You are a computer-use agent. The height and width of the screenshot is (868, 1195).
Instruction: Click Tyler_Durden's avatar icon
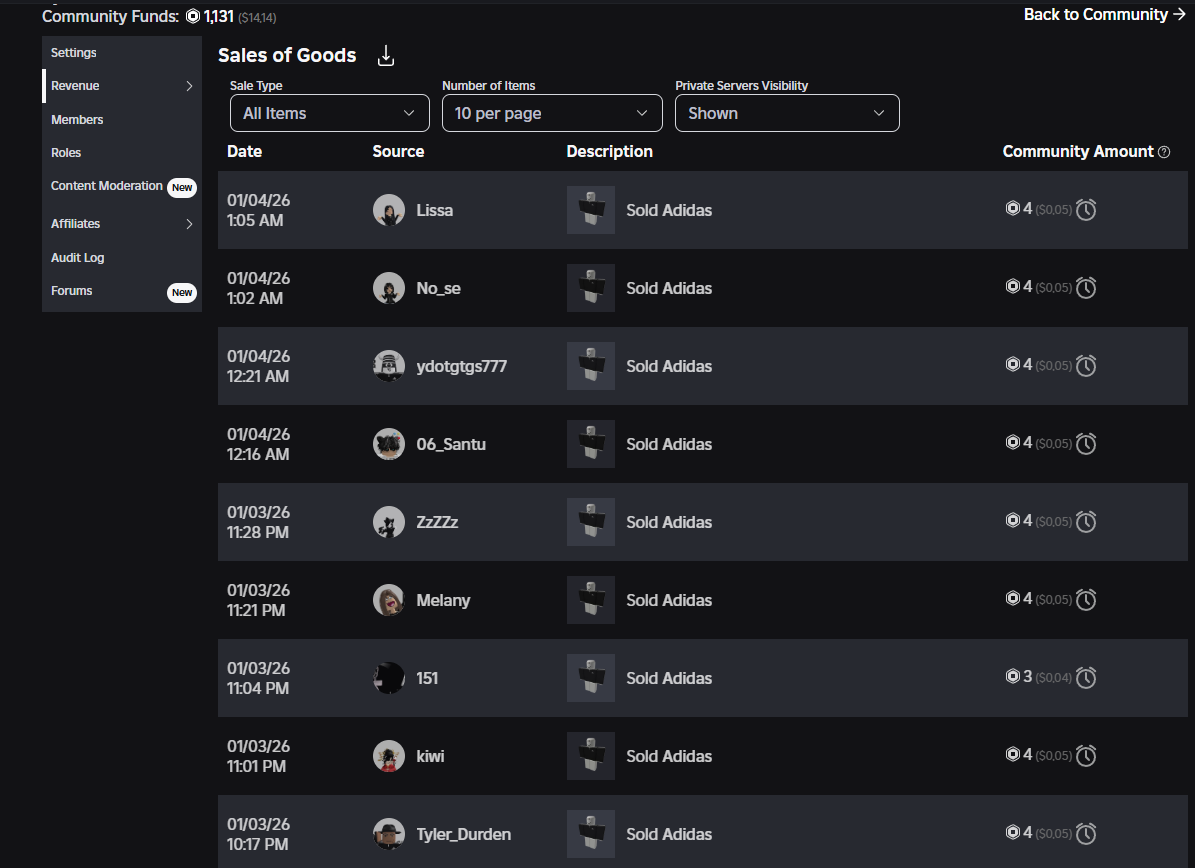pyautogui.click(x=389, y=834)
